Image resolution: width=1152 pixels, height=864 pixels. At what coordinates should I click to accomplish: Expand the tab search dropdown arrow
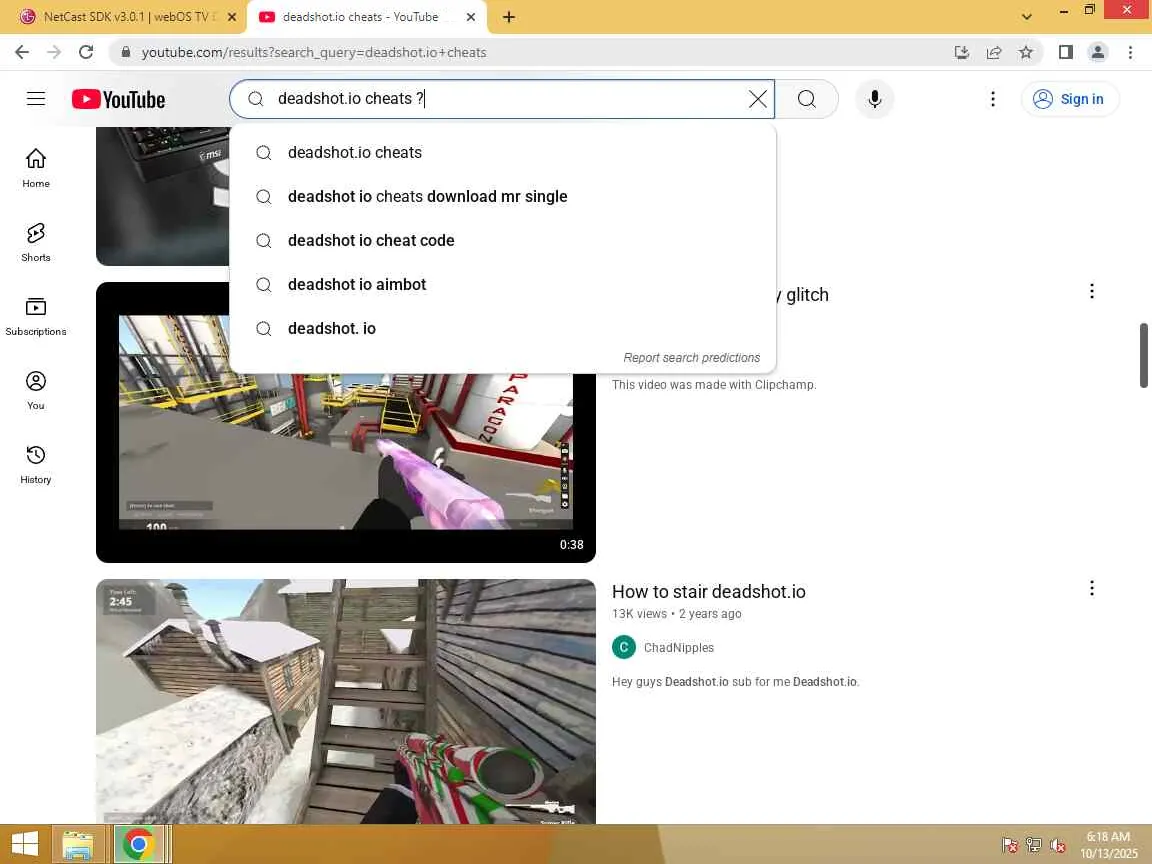pyautogui.click(x=1026, y=17)
